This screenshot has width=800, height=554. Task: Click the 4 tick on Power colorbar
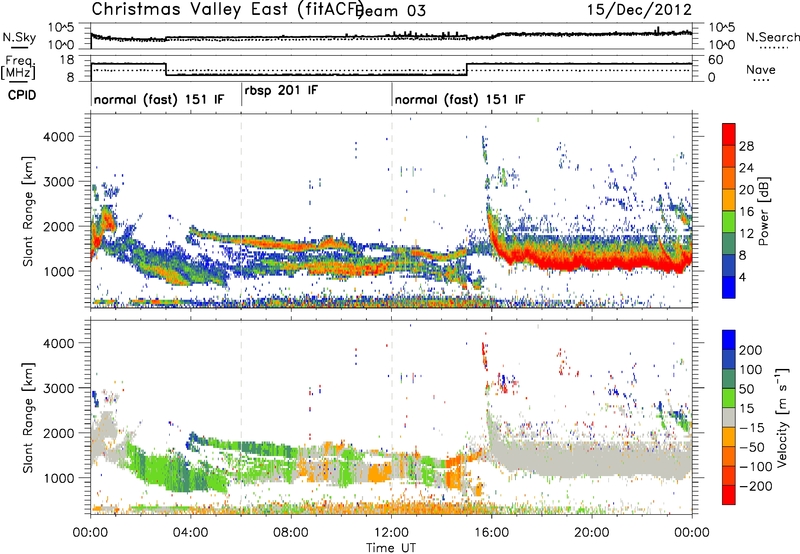coord(742,277)
